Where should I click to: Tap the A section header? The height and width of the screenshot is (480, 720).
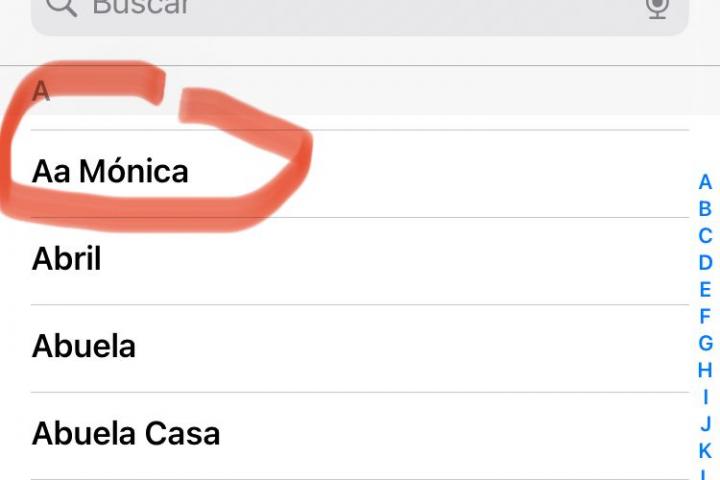tap(41, 92)
